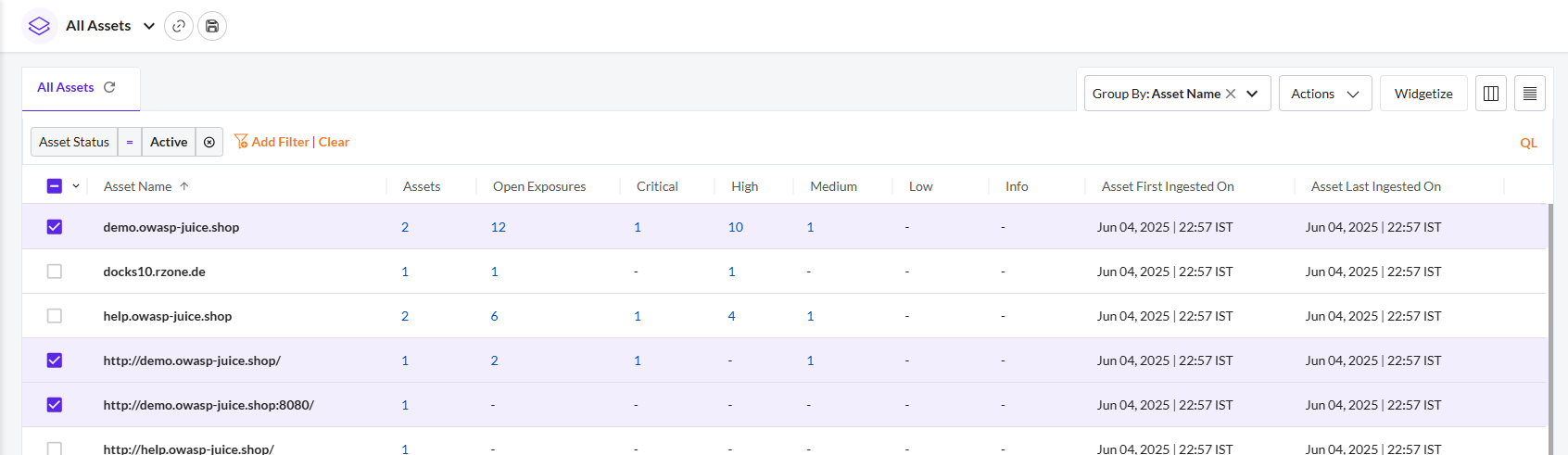Click the Open Exposures column header

point(539,186)
